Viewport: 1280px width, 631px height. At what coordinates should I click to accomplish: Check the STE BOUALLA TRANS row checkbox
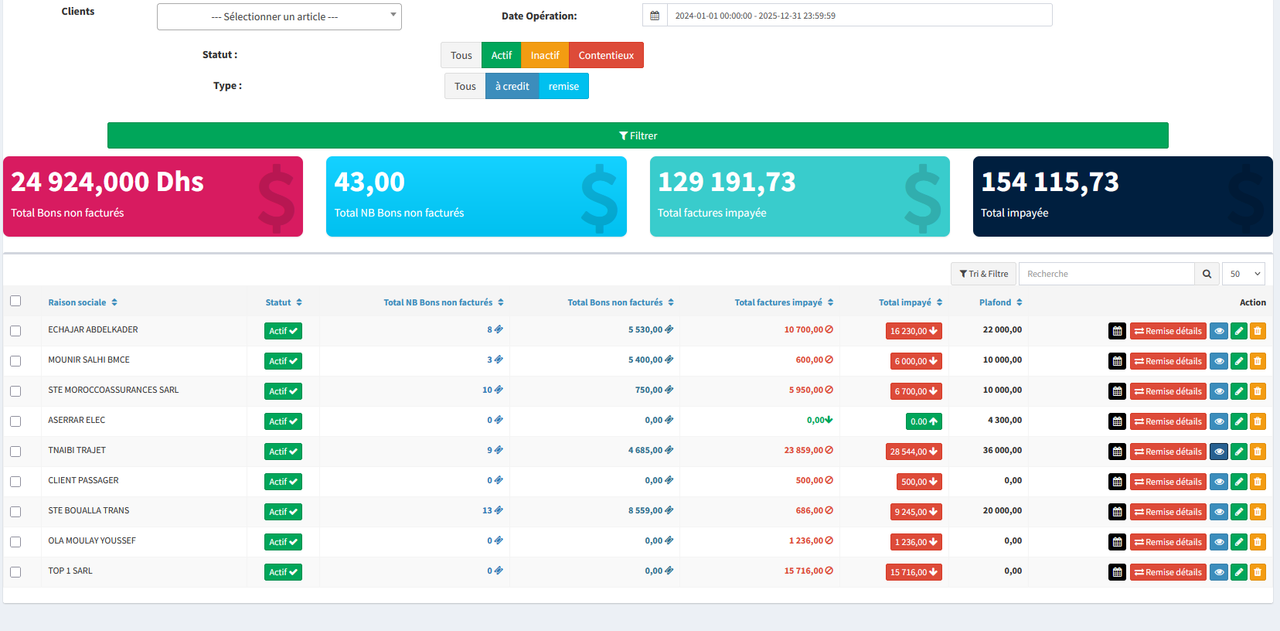tap(15, 512)
